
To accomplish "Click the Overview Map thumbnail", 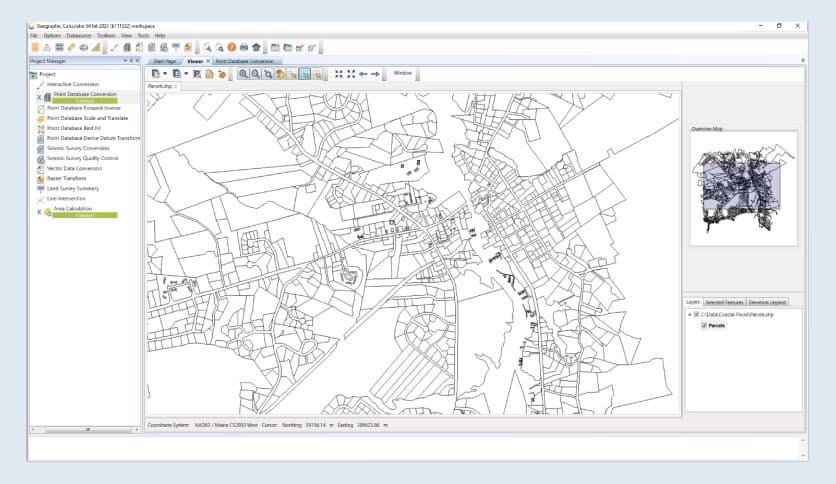I will tap(742, 189).
